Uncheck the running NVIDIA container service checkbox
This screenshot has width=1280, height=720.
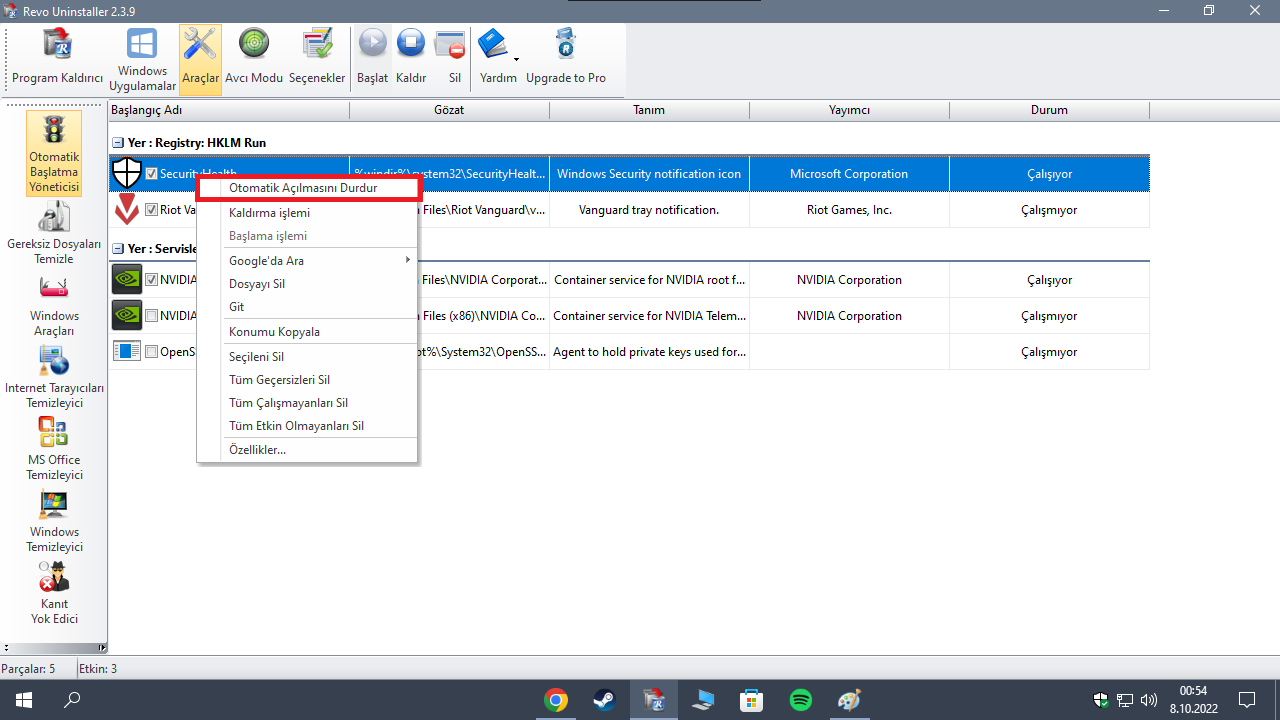(152, 280)
